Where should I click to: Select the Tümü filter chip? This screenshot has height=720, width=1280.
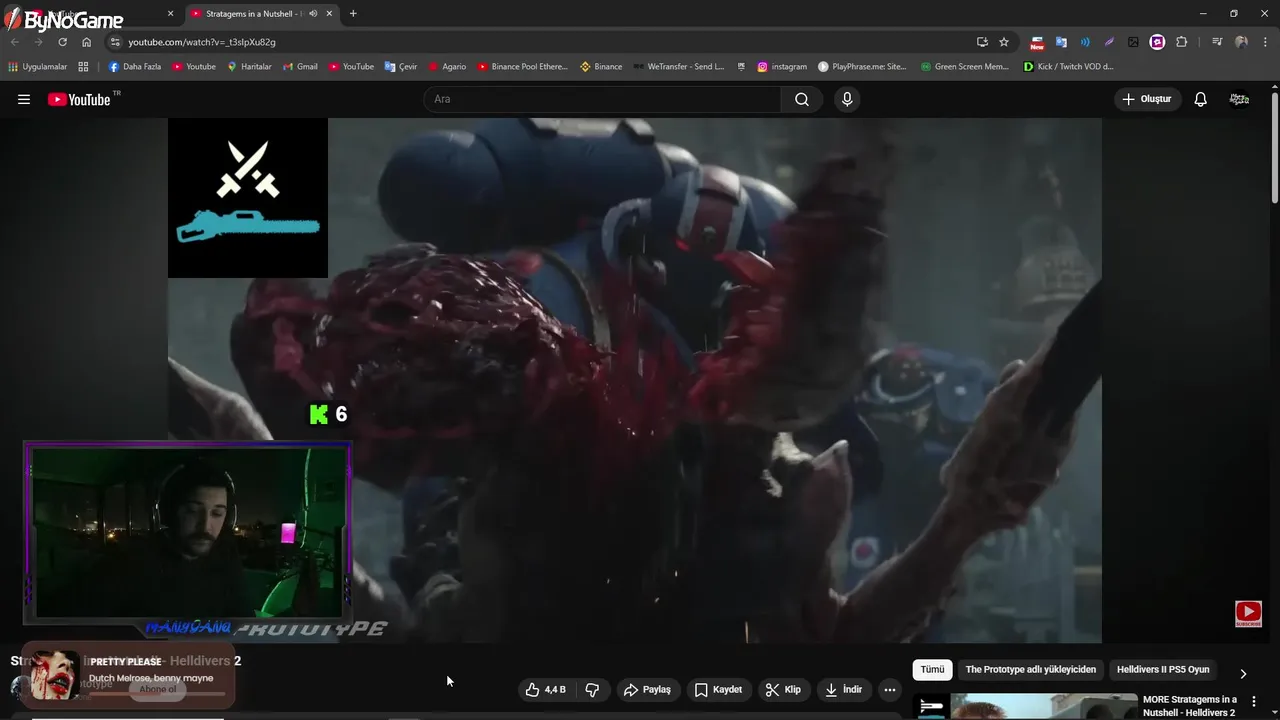[x=932, y=670]
